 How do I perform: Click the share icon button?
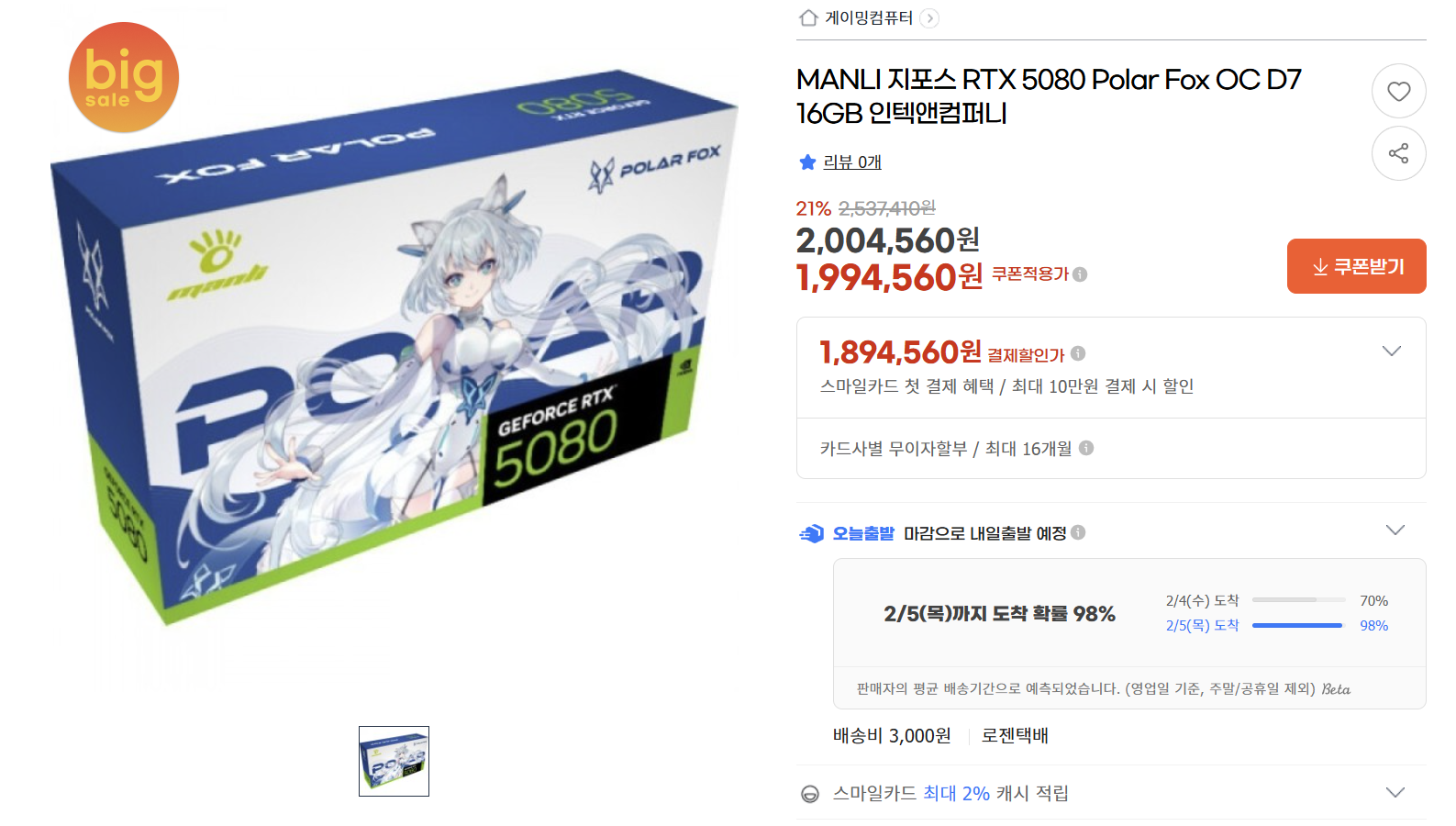point(1398,153)
